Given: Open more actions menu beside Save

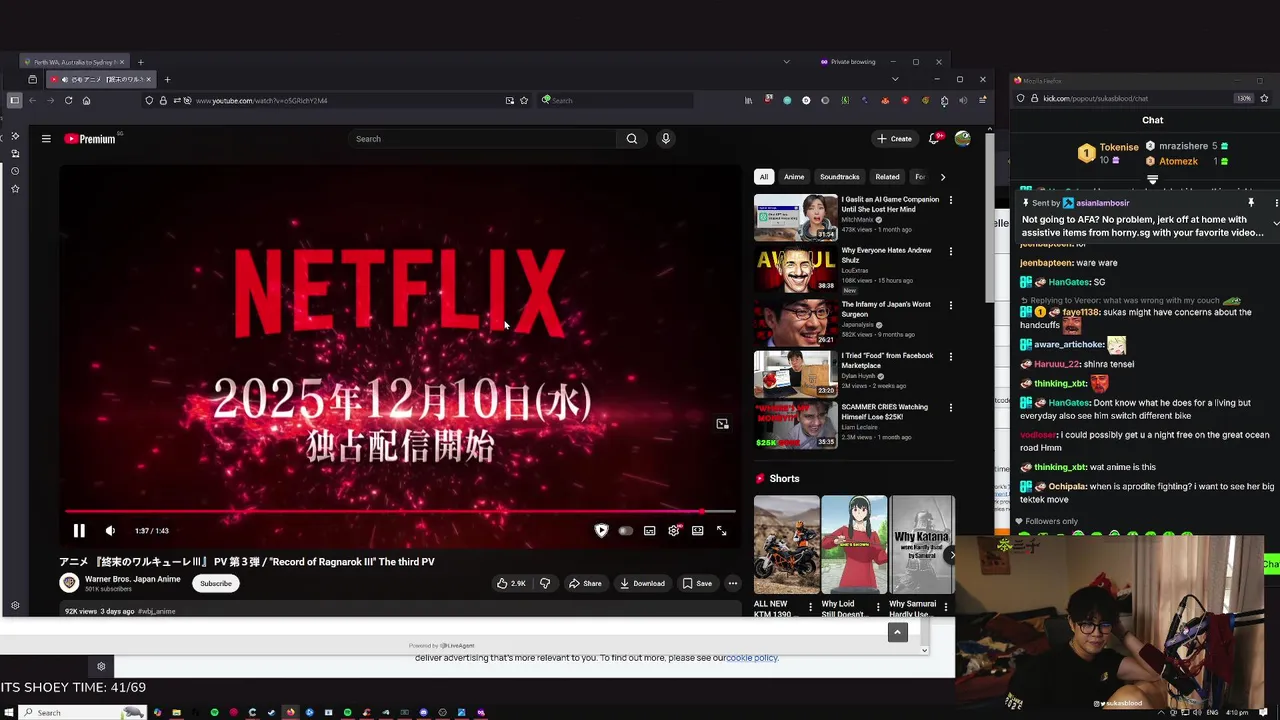Looking at the screenshot, I should coord(733,583).
